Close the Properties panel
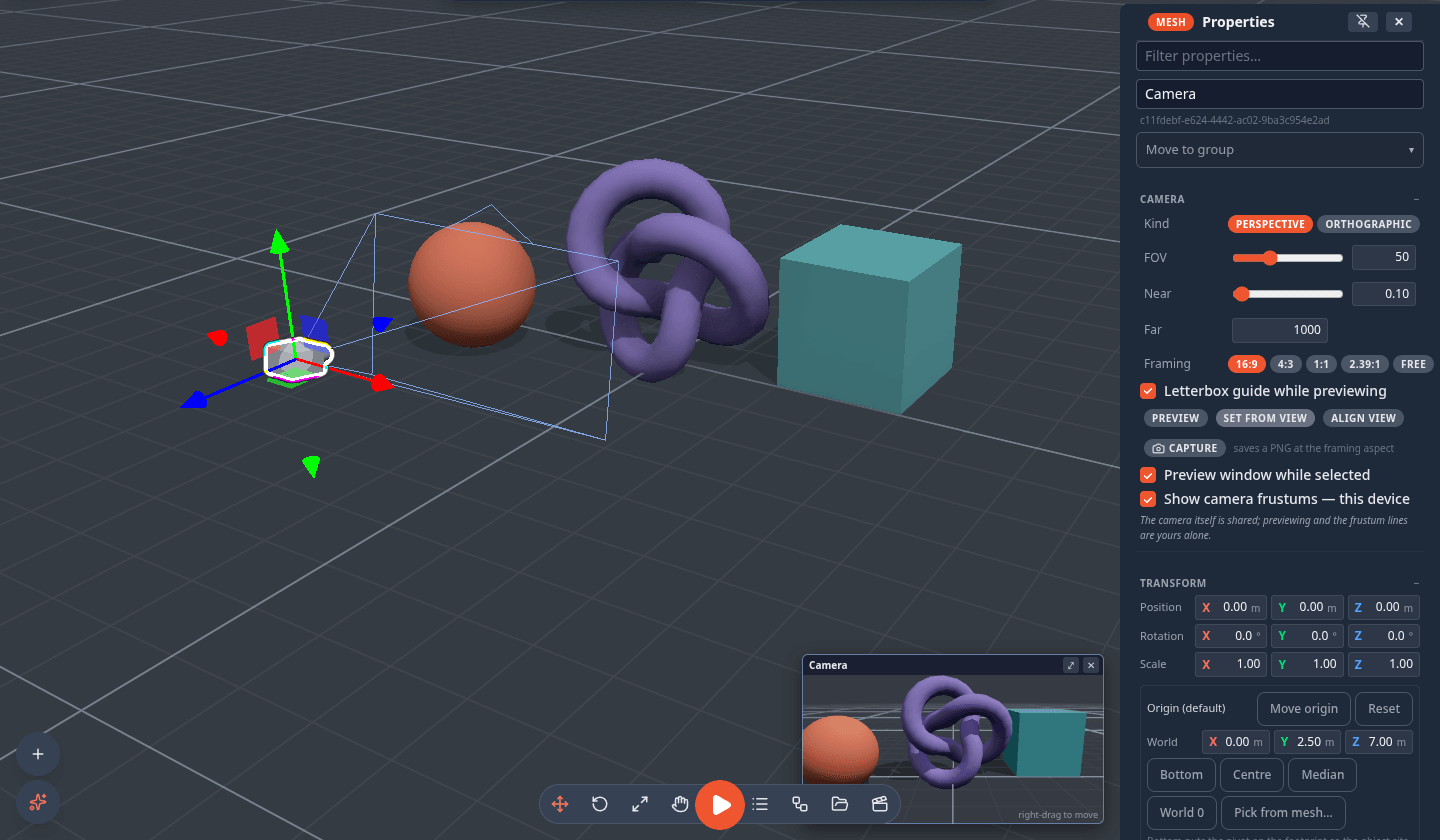Image resolution: width=1440 pixels, height=840 pixels. click(1400, 21)
